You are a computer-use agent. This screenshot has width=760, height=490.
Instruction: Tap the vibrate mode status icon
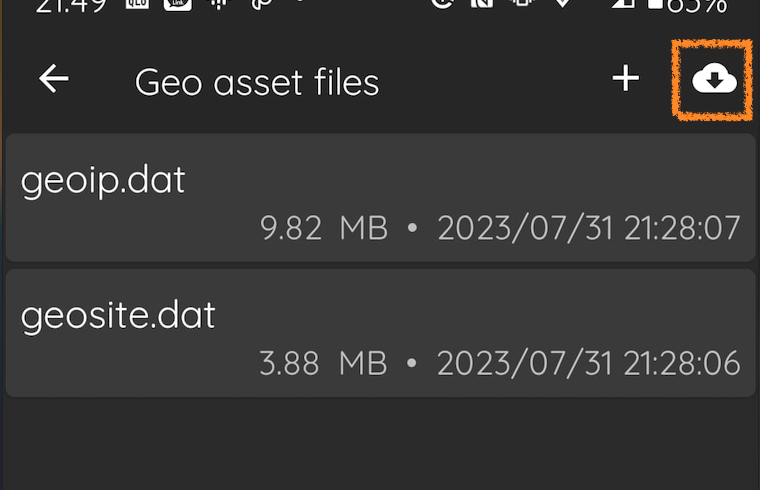click(x=522, y=4)
